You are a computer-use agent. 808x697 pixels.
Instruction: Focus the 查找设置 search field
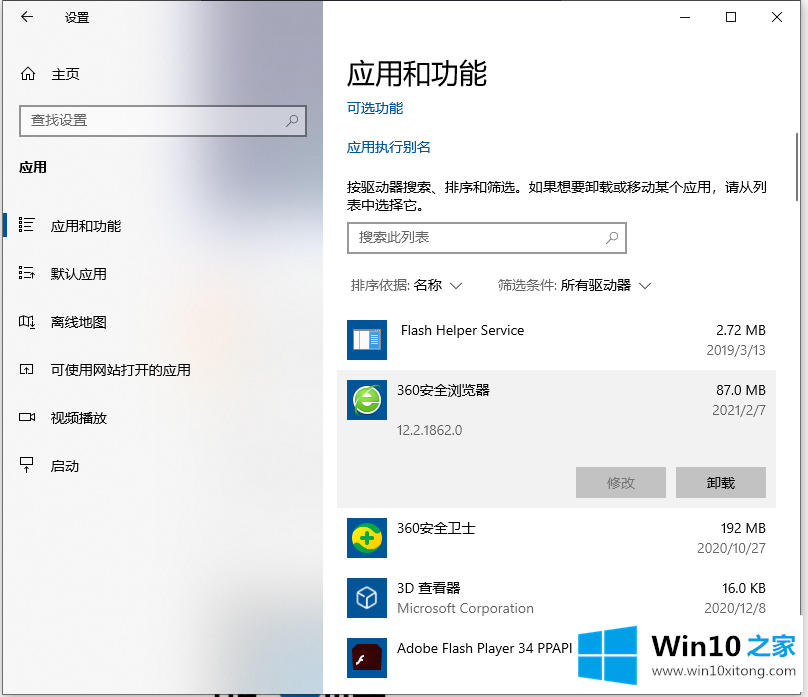(163, 121)
